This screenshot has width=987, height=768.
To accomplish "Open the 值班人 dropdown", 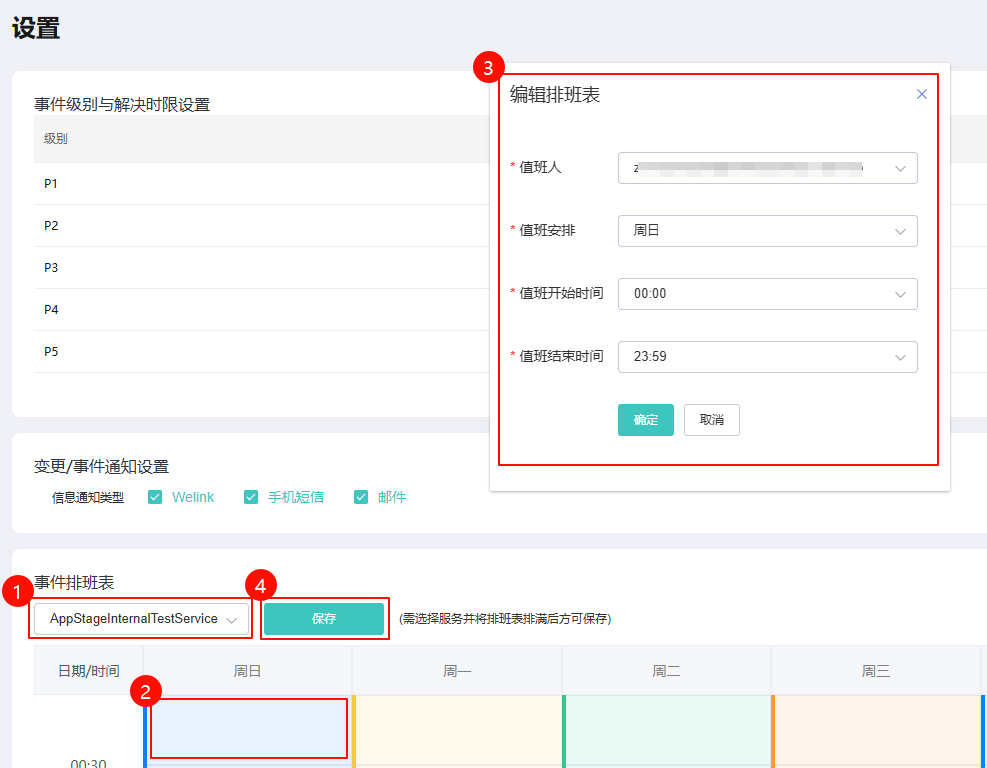I will pos(767,168).
